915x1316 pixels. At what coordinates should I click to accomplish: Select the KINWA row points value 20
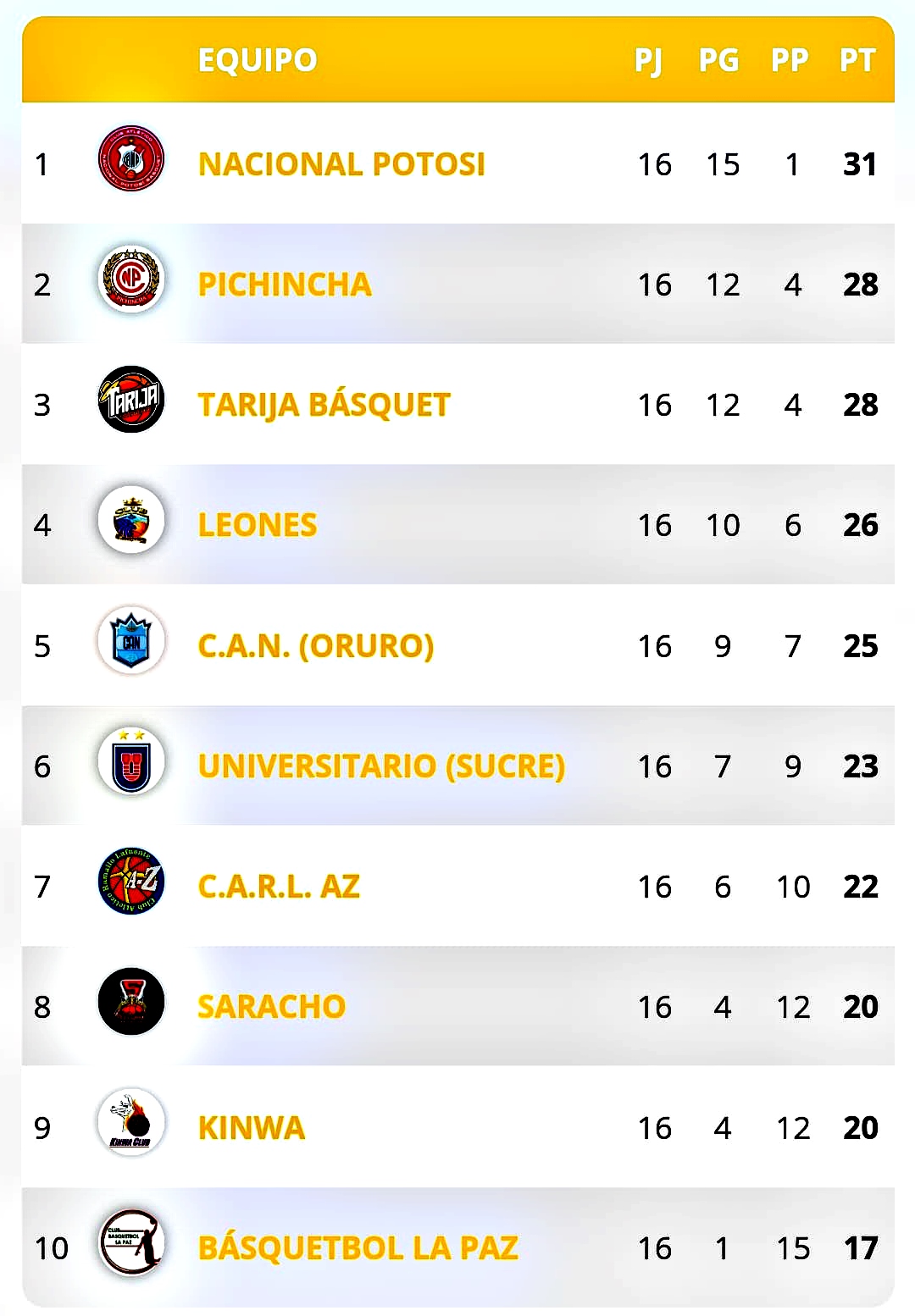(861, 1128)
